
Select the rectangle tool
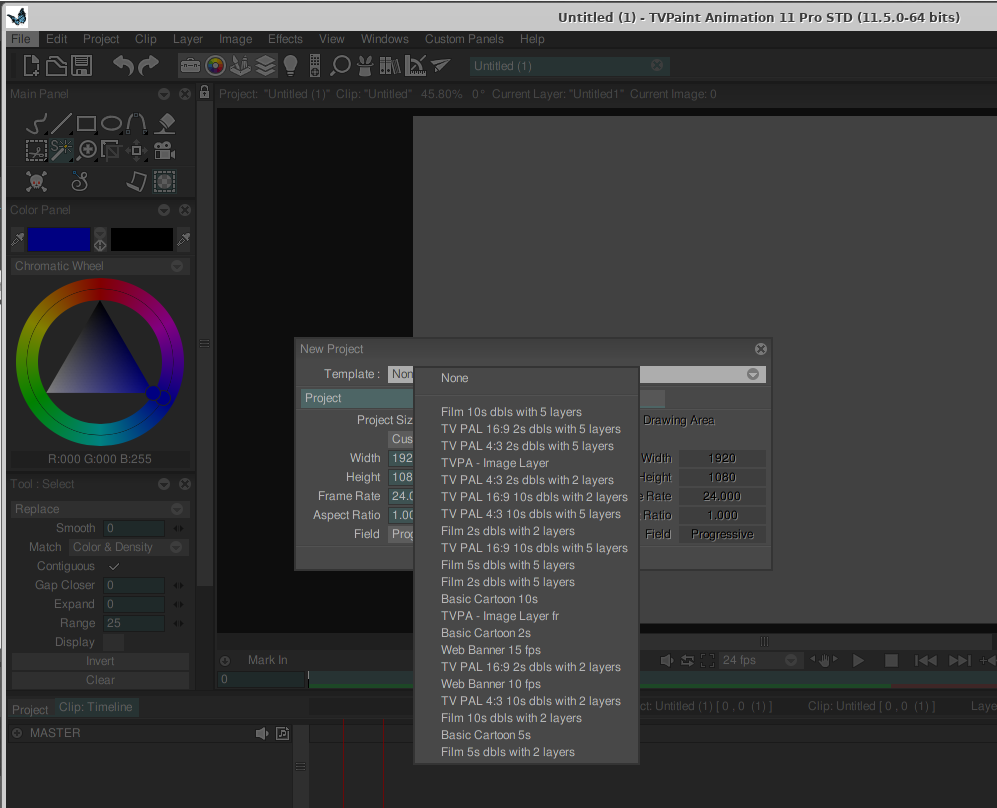pos(86,123)
